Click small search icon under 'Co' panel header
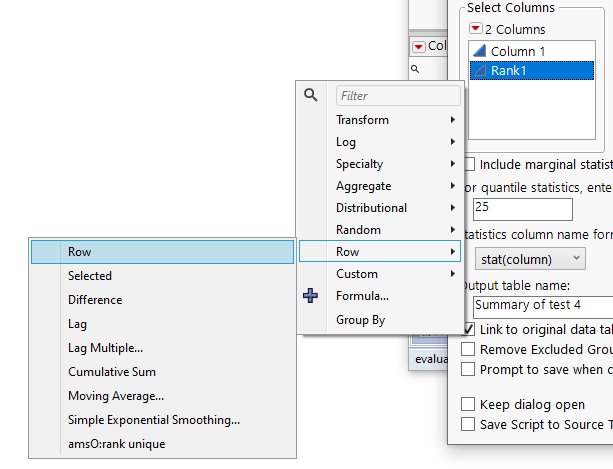The width and height of the screenshot is (613, 469). tap(415, 69)
